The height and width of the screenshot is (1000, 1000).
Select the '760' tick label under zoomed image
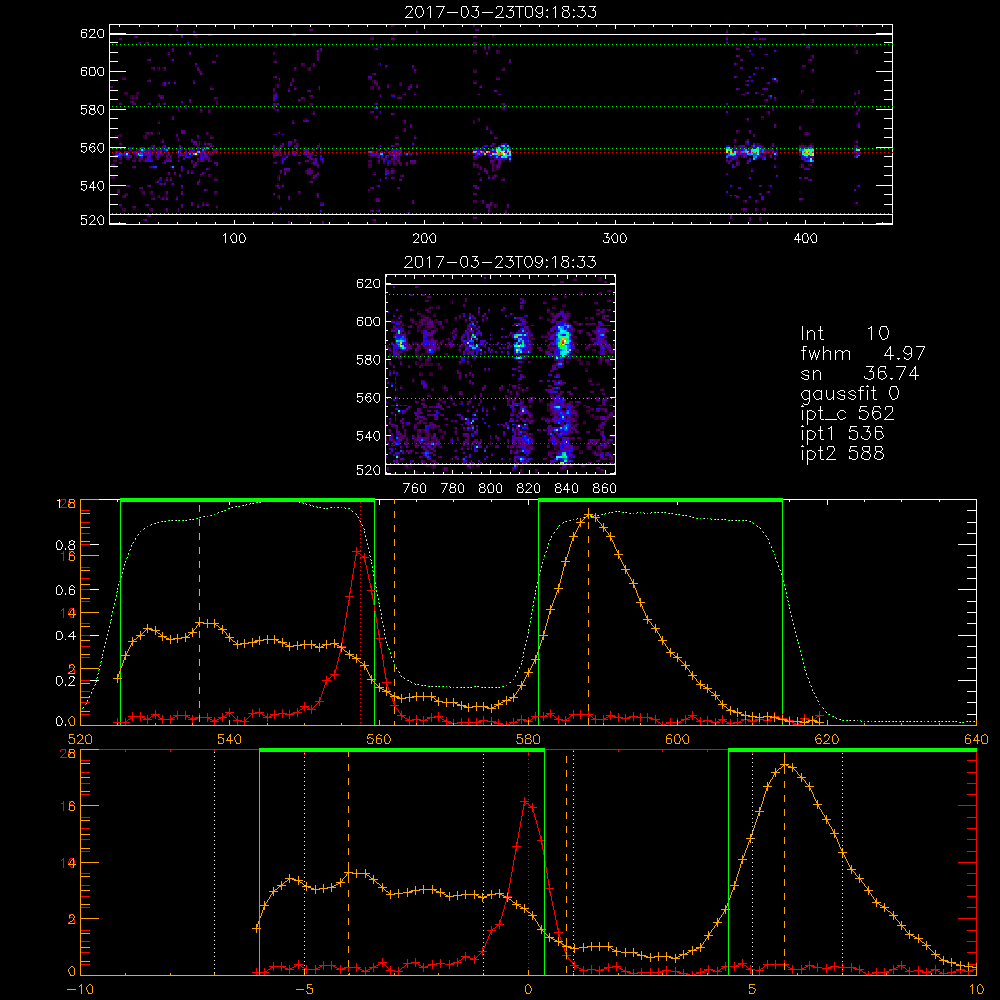click(x=415, y=489)
